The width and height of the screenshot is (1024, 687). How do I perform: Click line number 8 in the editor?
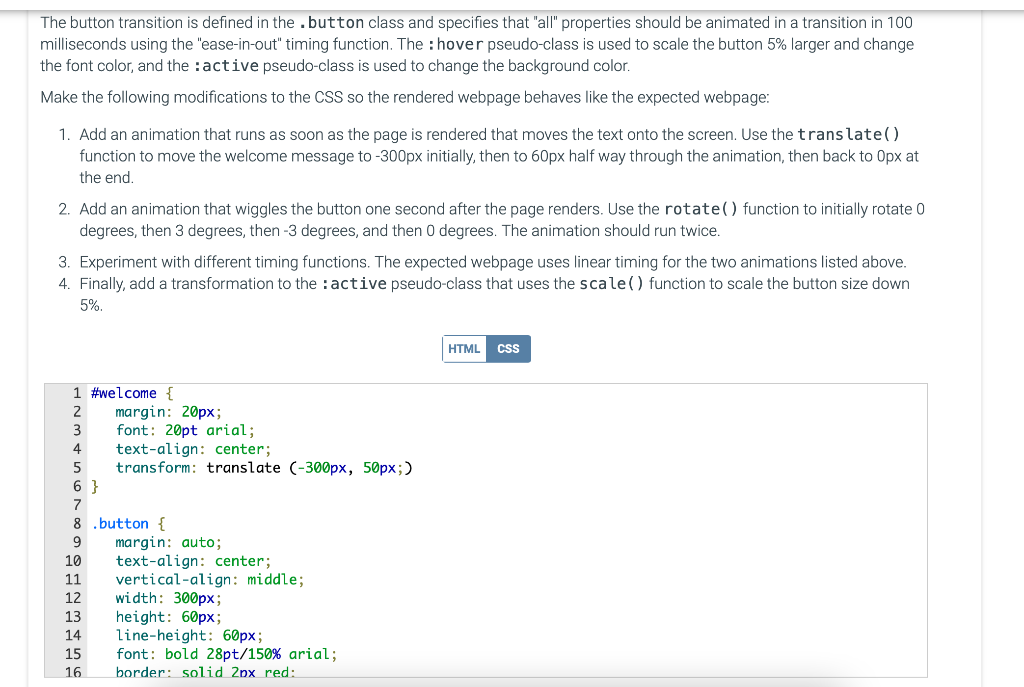(x=77, y=523)
